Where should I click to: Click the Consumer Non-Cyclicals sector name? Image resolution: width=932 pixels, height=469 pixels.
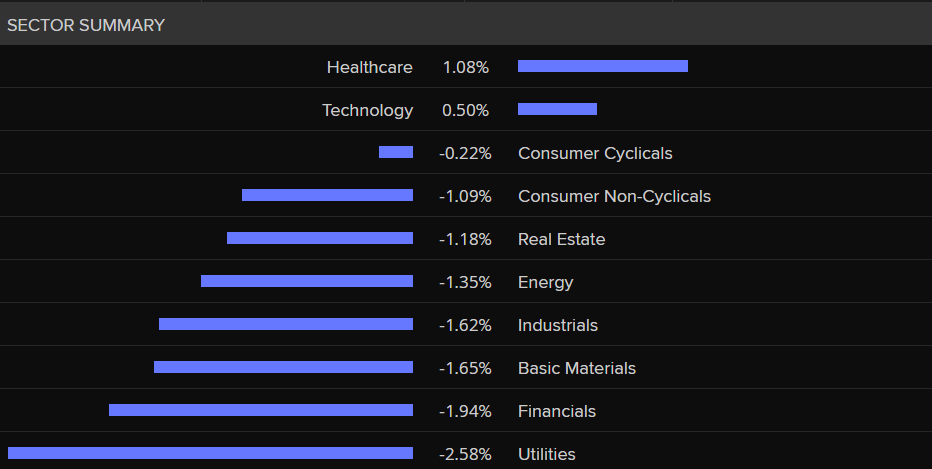pos(614,196)
